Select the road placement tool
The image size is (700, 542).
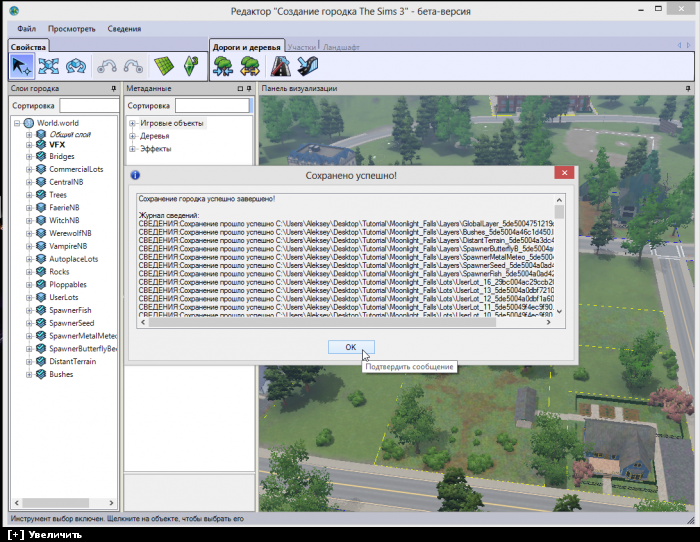coord(280,66)
